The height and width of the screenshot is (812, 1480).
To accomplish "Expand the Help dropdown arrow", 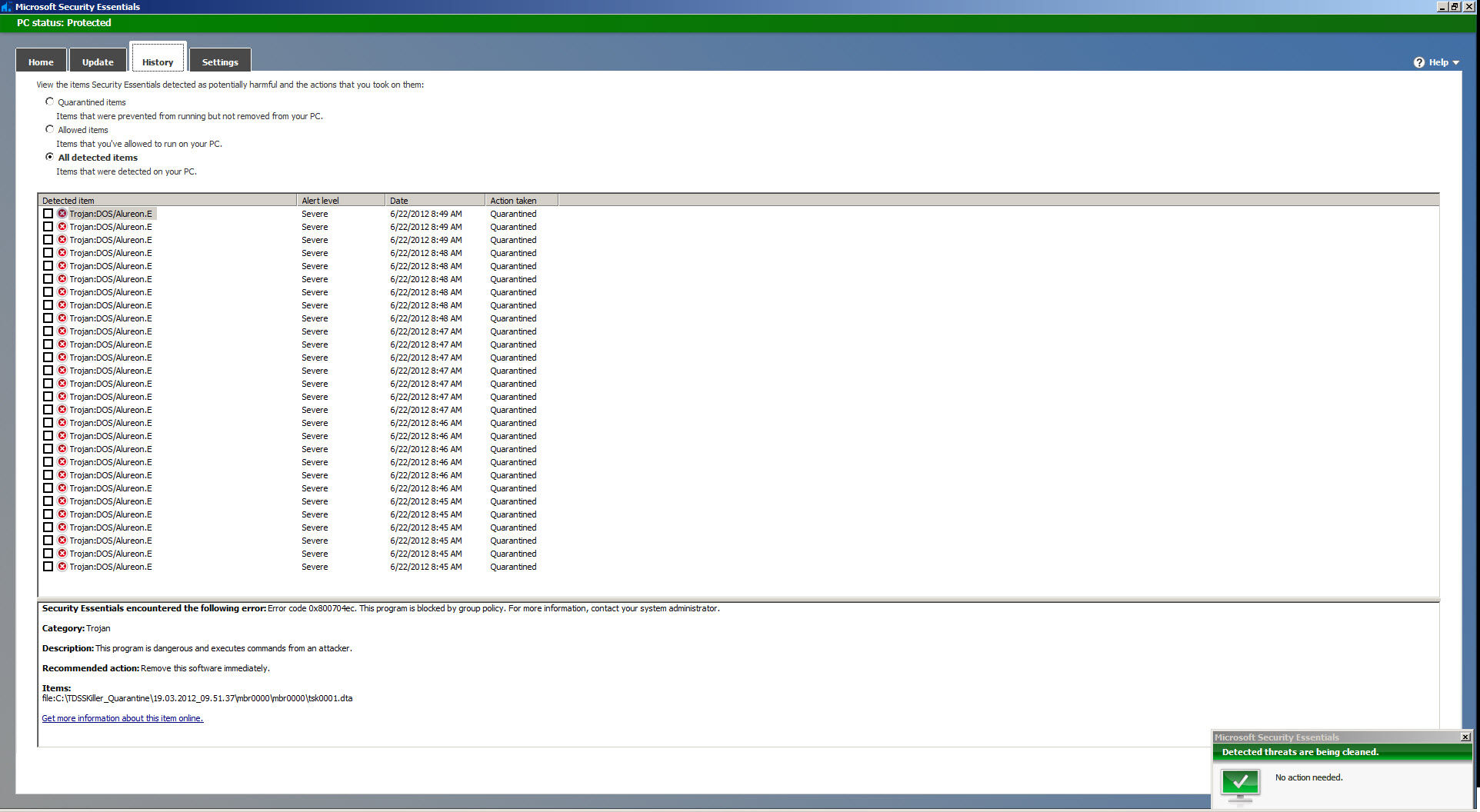I will point(1455,63).
